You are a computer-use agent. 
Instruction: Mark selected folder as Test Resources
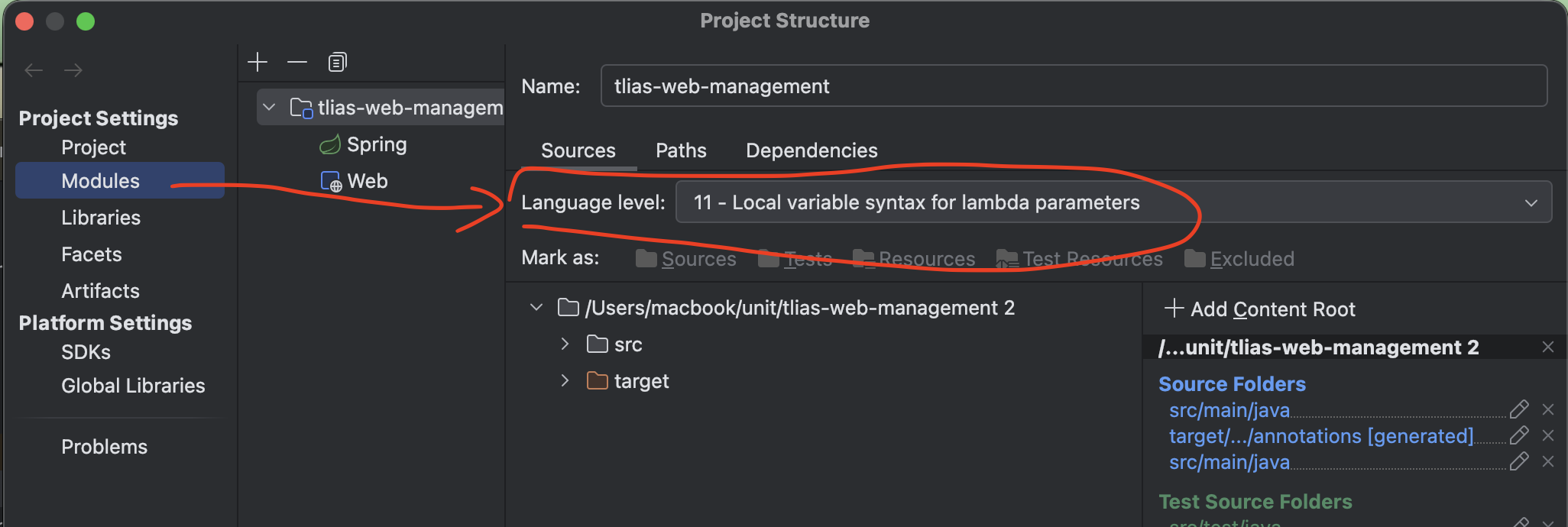point(1079,259)
